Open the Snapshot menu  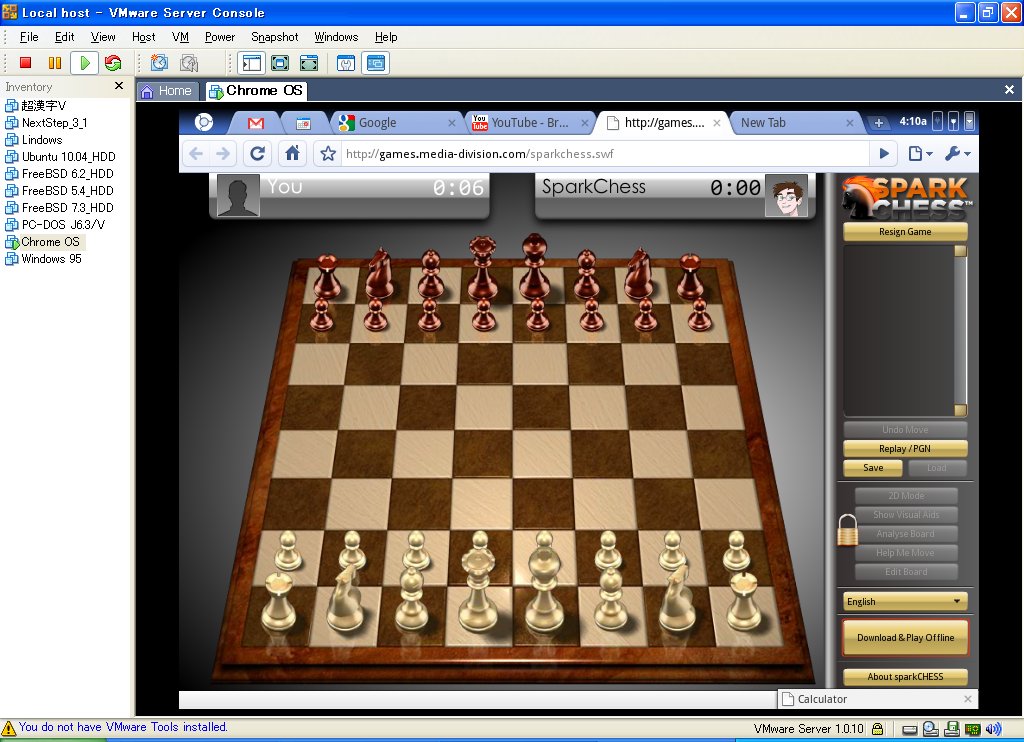tap(274, 37)
